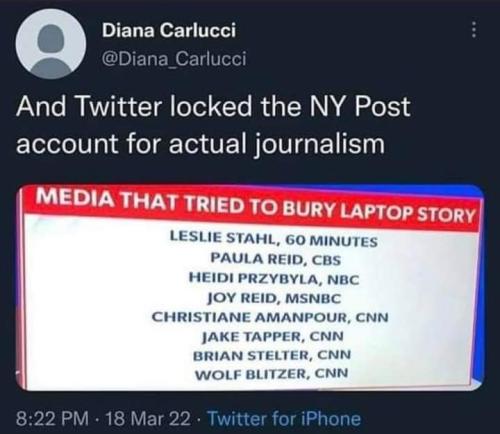The width and height of the screenshot is (500, 434).
Task: Click the Twitter for iPhone source link
Action: [x=284, y=419]
